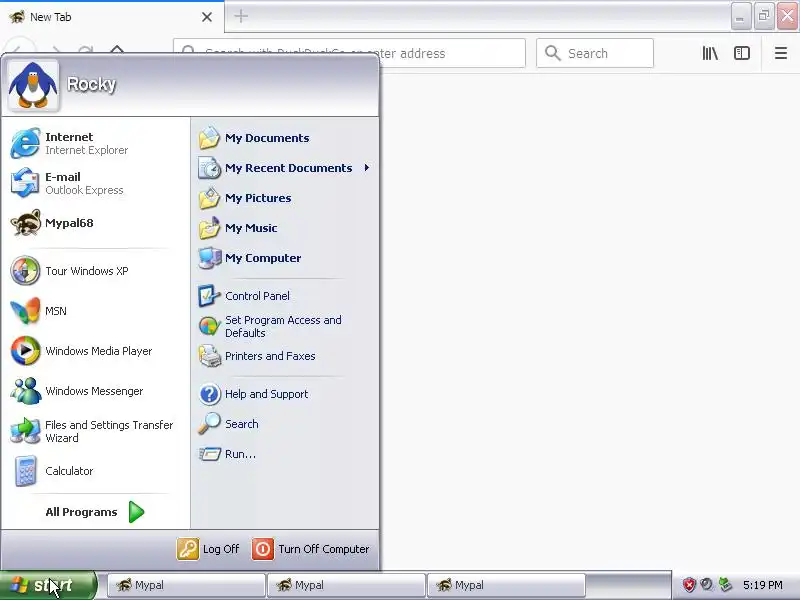Screen dimensions: 800x600
Task: Open Internet Explorer from the Start menu
Action: pyautogui.click(x=95, y=143)
